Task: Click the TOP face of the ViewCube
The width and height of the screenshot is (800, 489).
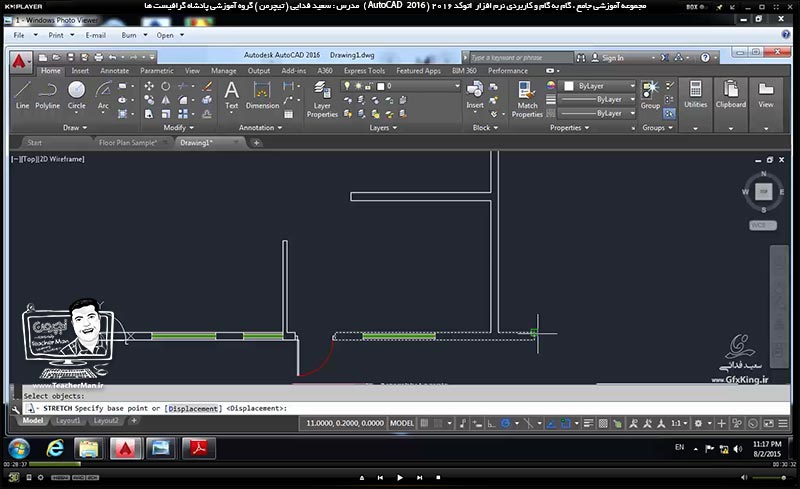Action: coord(763,191)
